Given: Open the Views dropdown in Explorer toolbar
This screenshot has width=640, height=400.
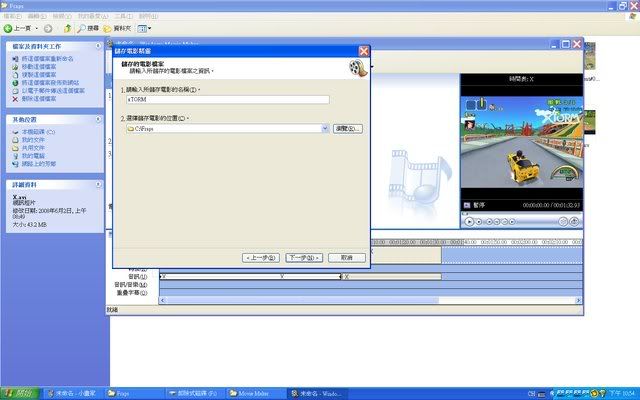Looking at the screenshot, I should point(144,28).
